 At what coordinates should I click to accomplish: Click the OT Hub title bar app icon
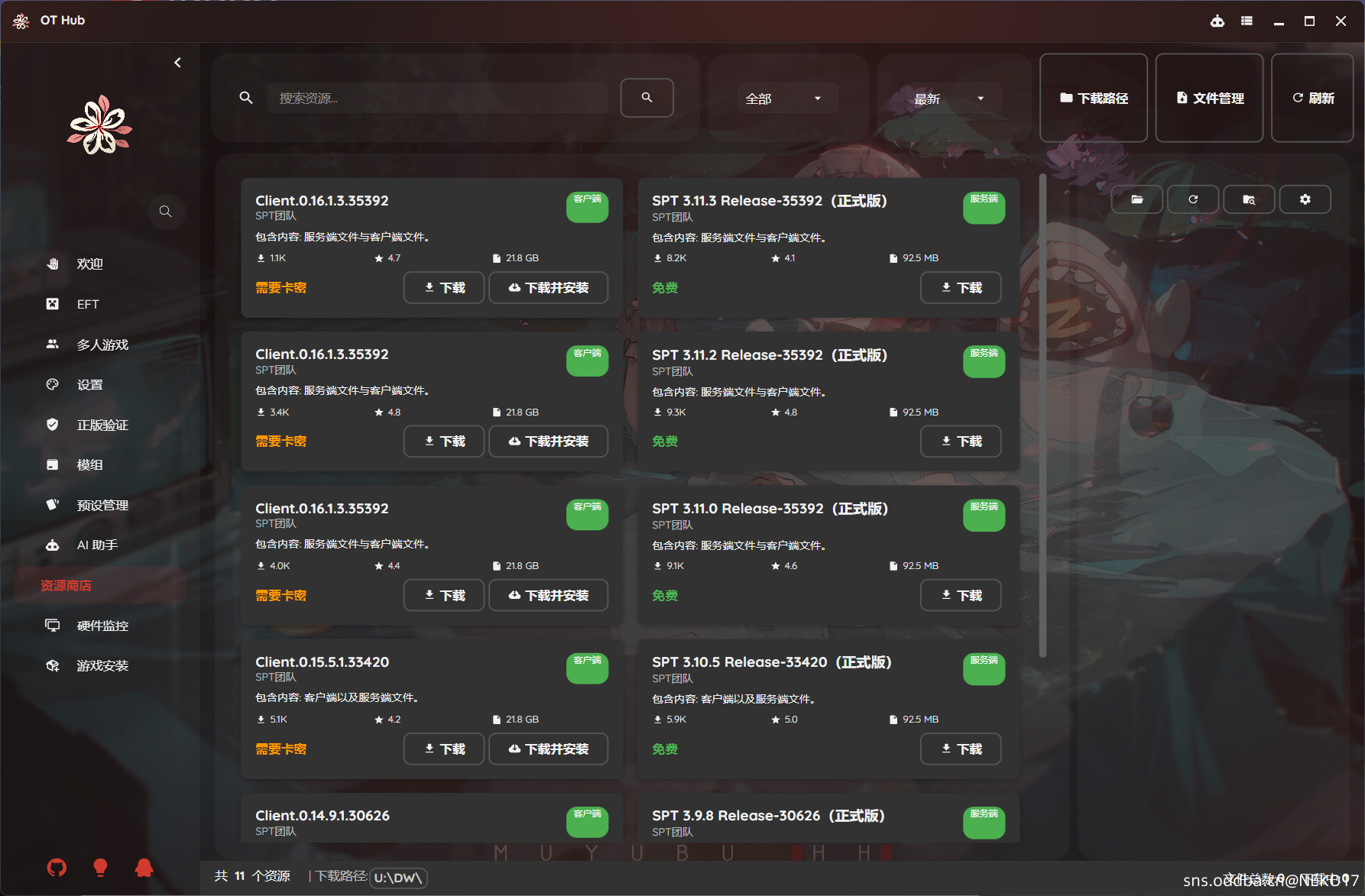[21, 21]
